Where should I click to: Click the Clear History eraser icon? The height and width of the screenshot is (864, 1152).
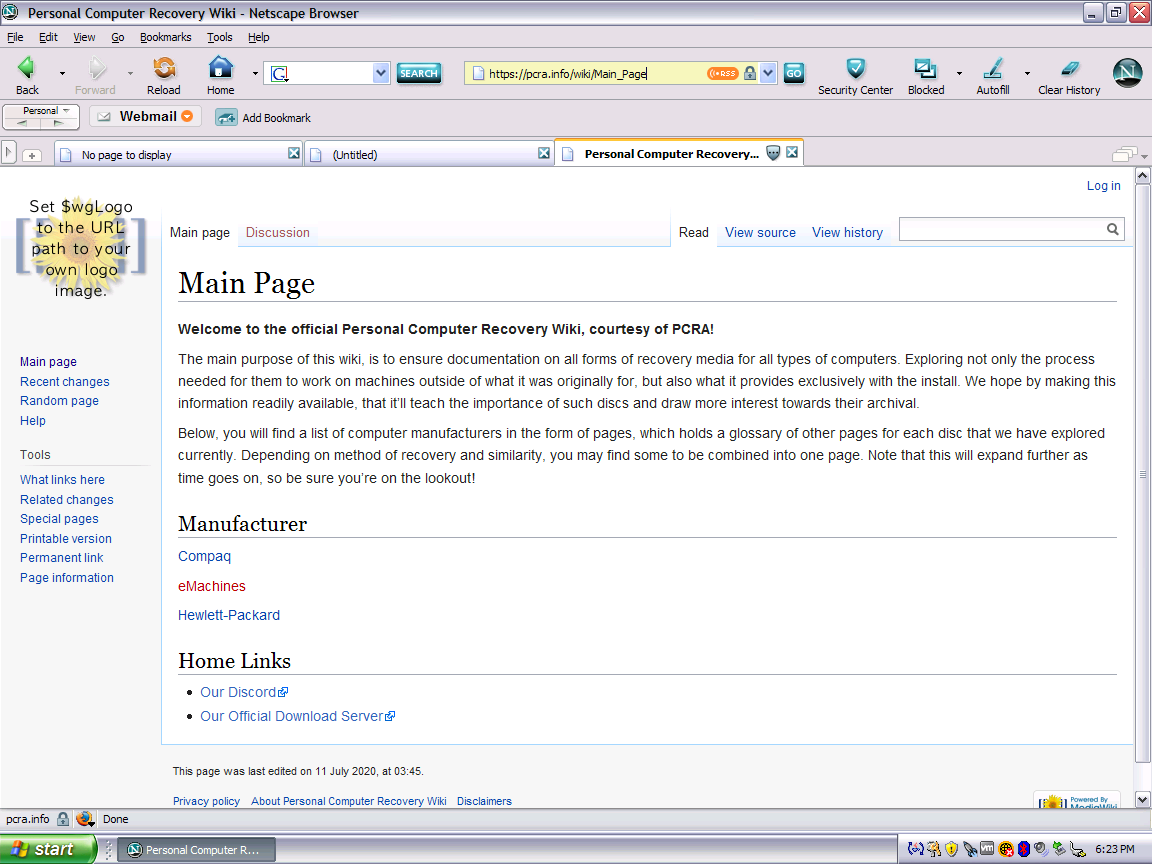click(x=1070, y=68)
